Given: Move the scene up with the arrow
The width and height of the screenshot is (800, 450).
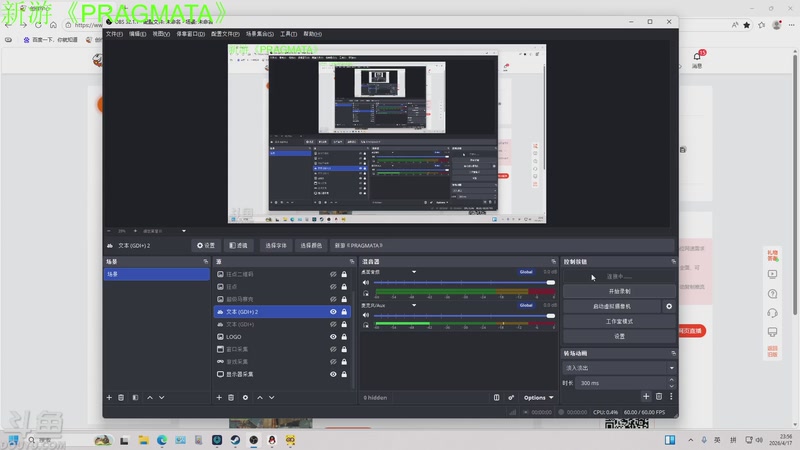Looking at the screenshot, I should [x=149, y=397].
